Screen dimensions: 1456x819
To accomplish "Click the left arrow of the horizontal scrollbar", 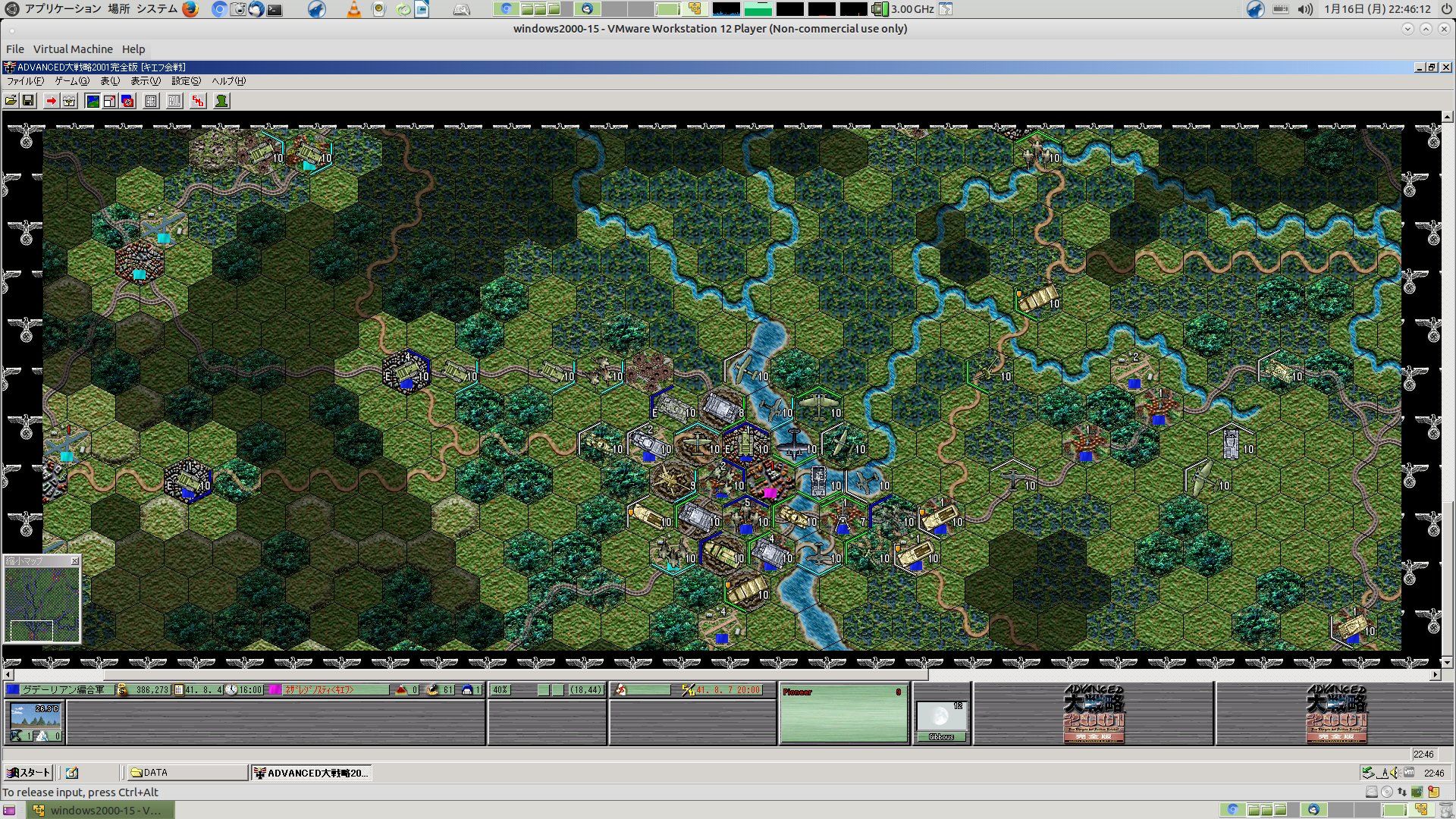I will tap(8, 675).
